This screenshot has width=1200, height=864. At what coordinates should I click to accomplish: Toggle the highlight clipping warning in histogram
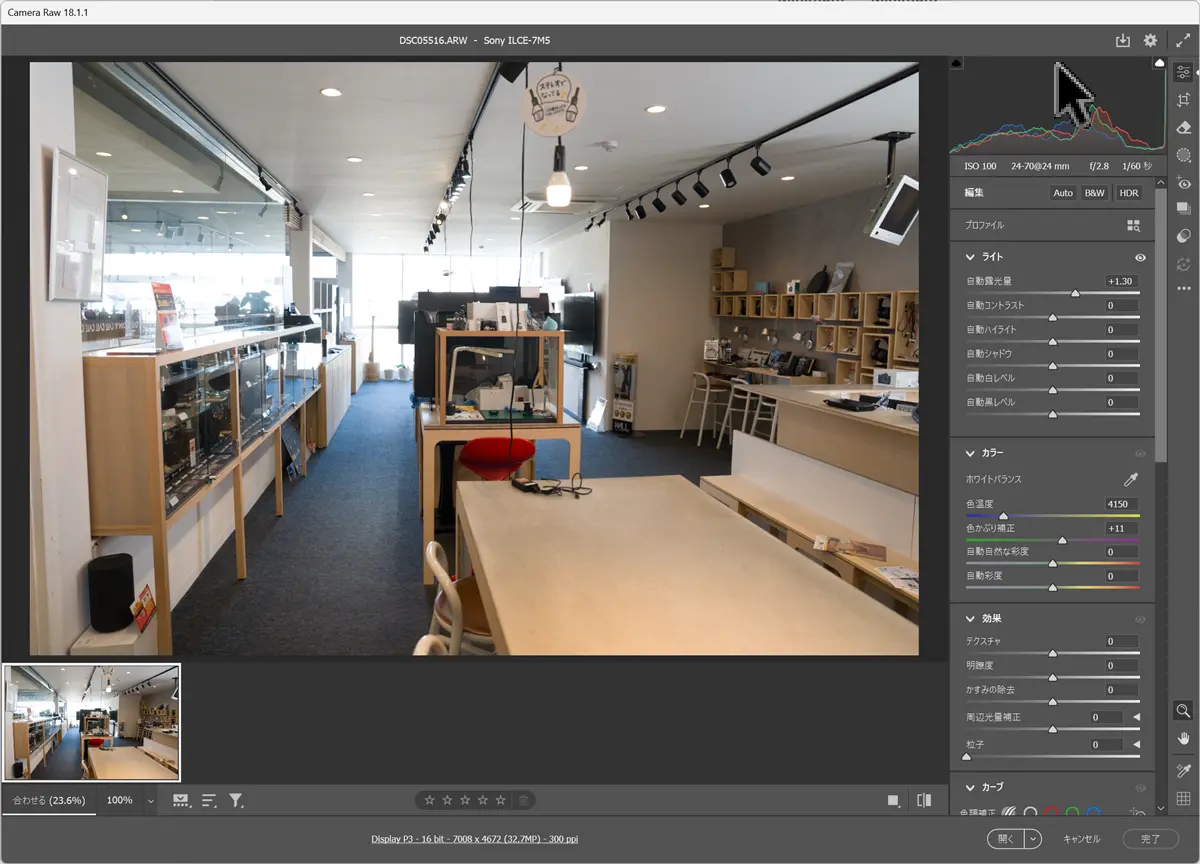1159,63
